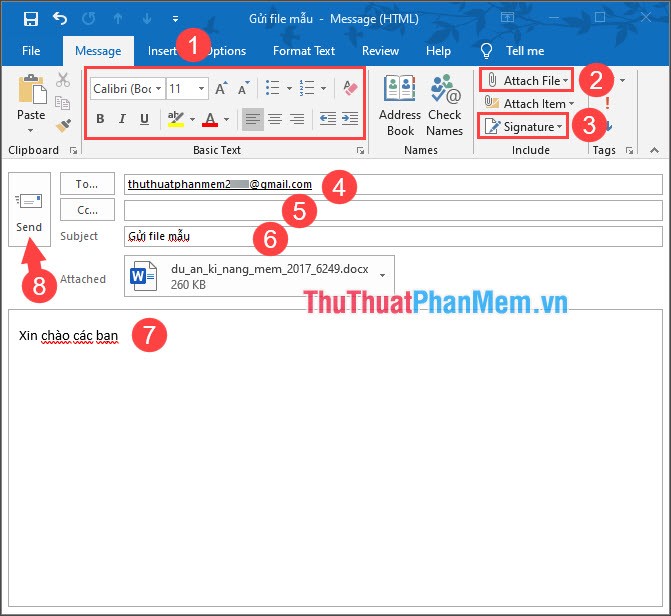Open the Signature menu
671x616 pixels.
click(x=523, y=126)
